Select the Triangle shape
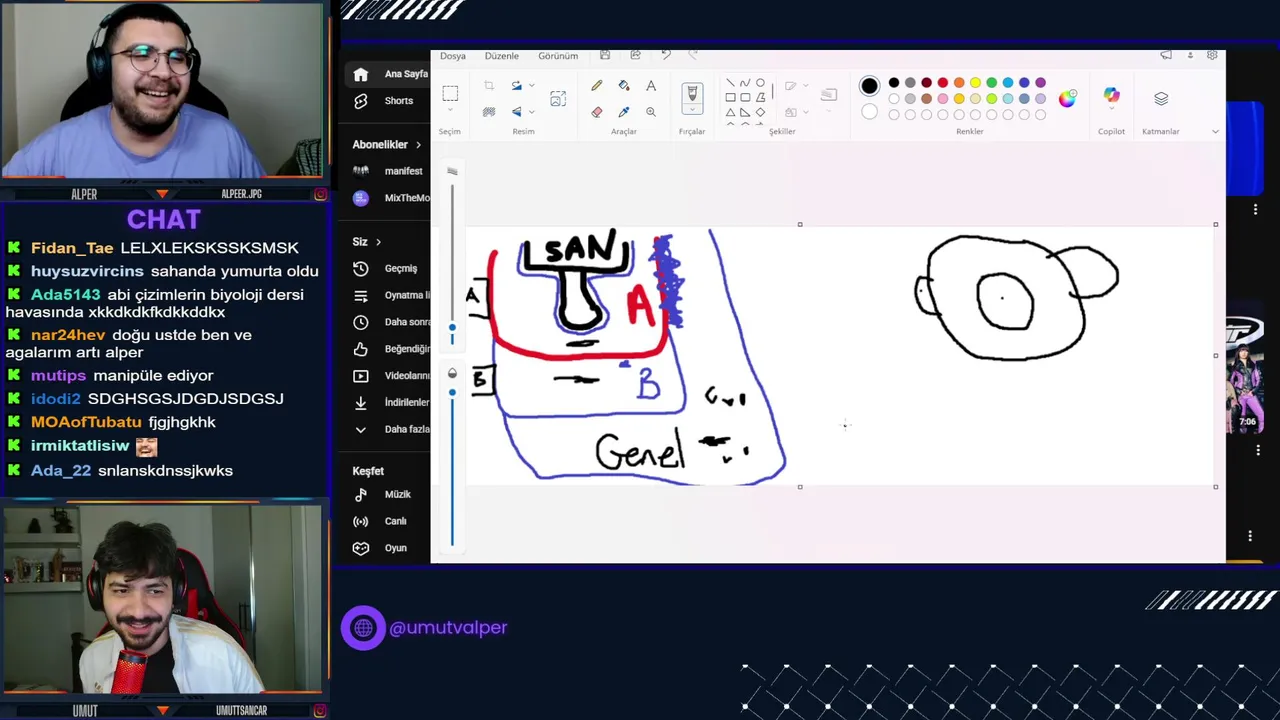This screenshot has width=1280, height=720. point(730,112)
